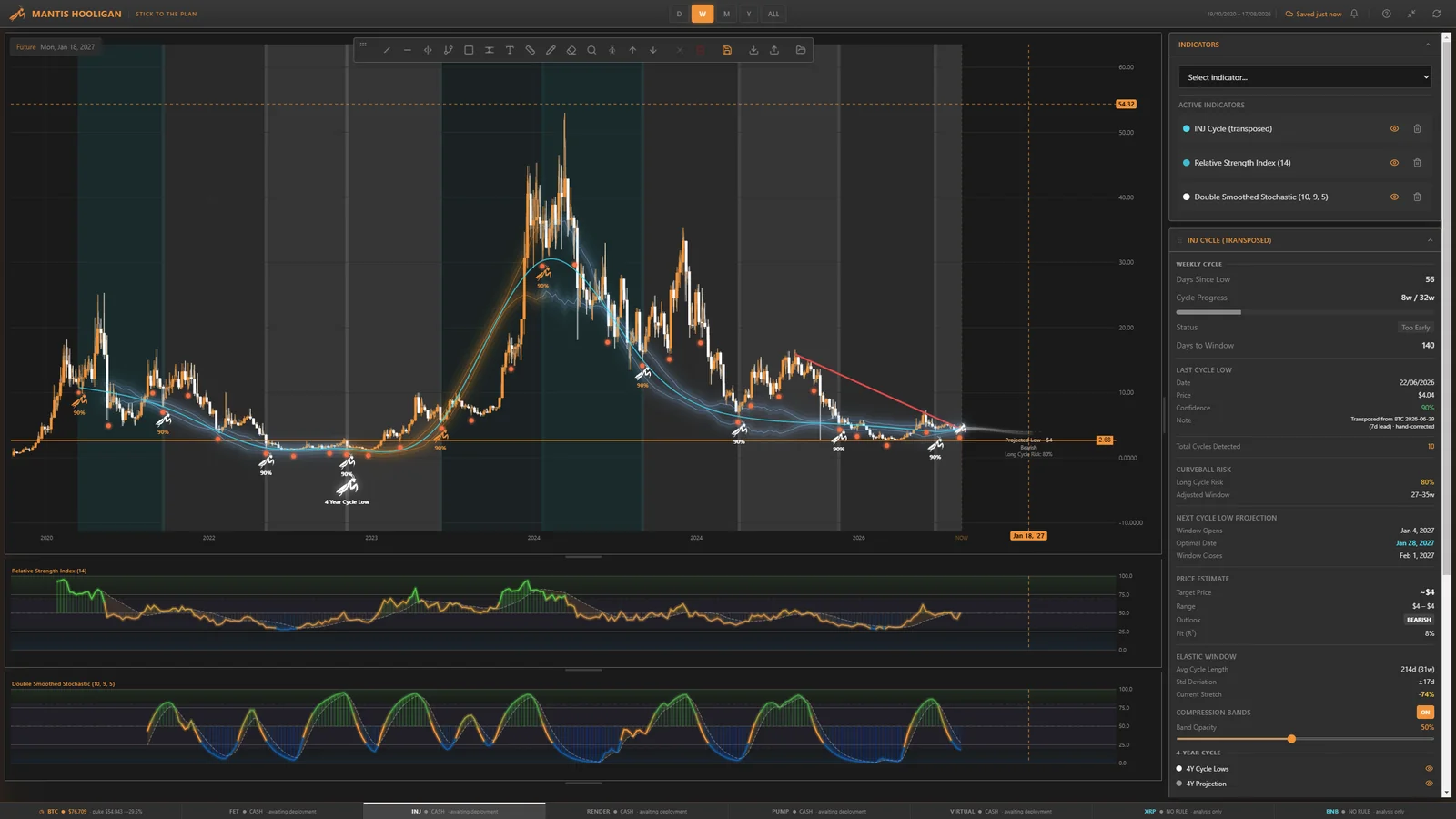This screenshot has width=1456, height=819.
Task: Toggle visibility of 4Y Cycle Lows
Action: [x=1429, y=769]
